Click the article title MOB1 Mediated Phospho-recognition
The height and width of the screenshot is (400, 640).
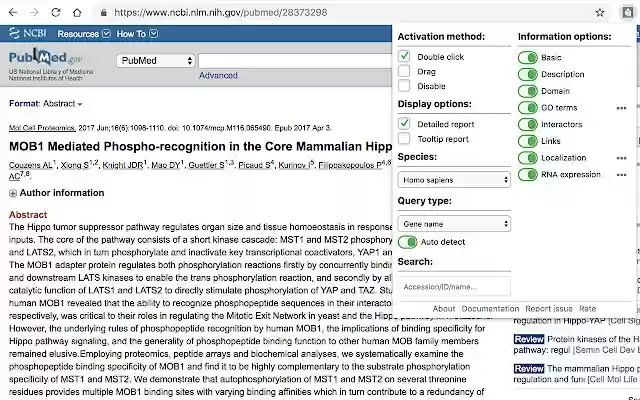(200, 147)
